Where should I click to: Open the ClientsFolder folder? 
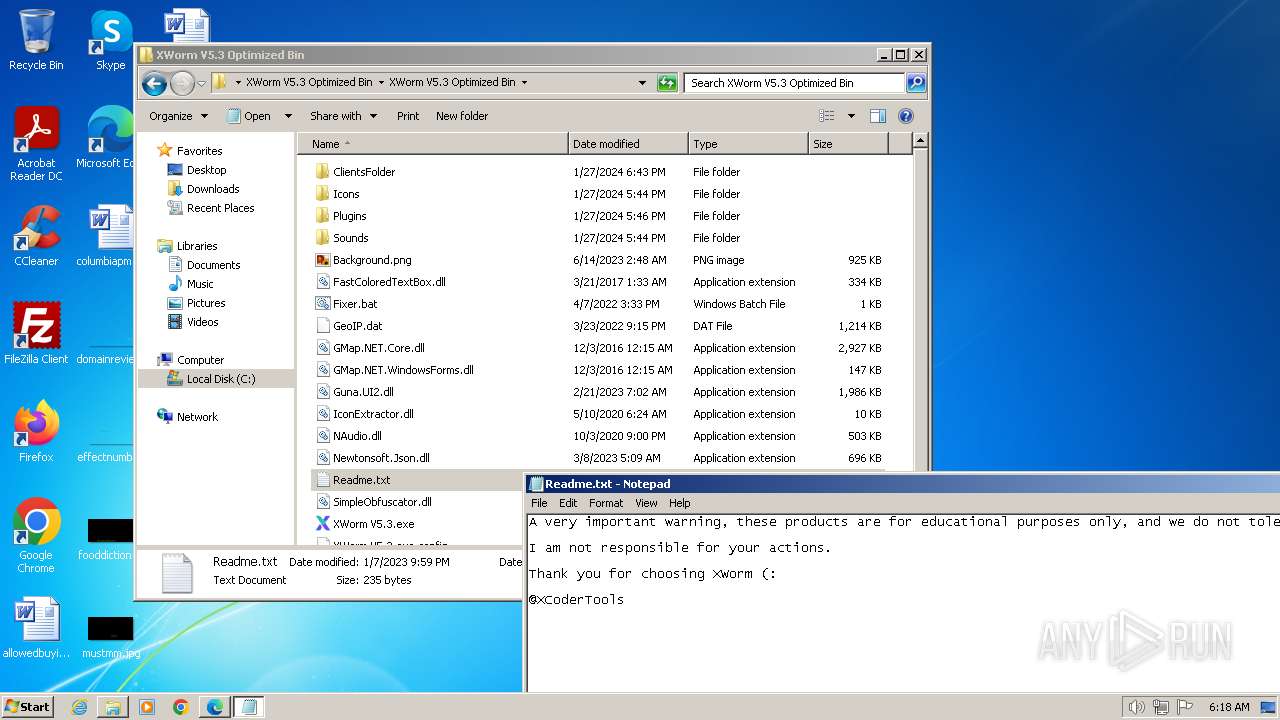[x=363, y=172]
